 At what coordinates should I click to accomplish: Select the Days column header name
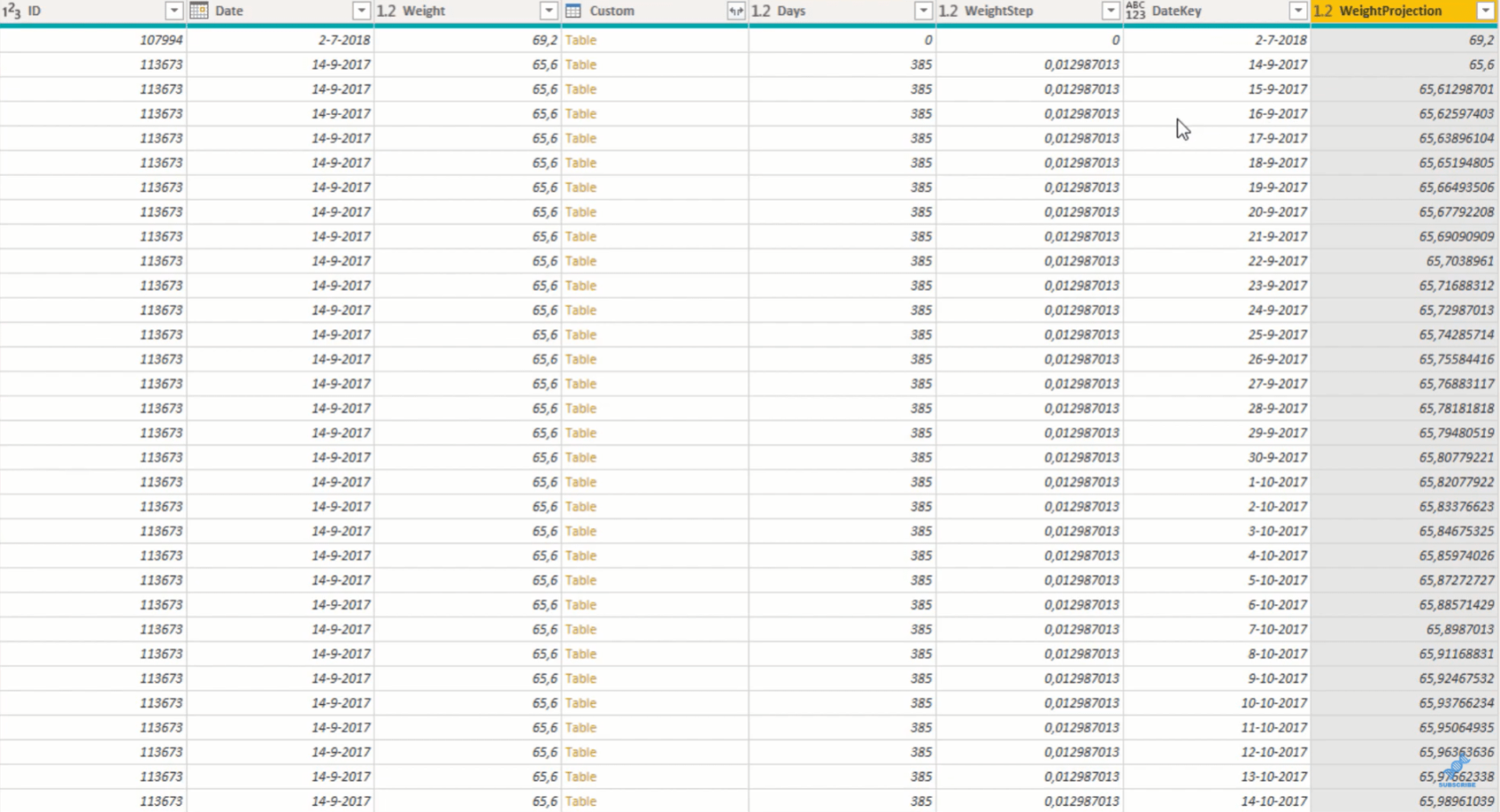[x=791, y=11]
